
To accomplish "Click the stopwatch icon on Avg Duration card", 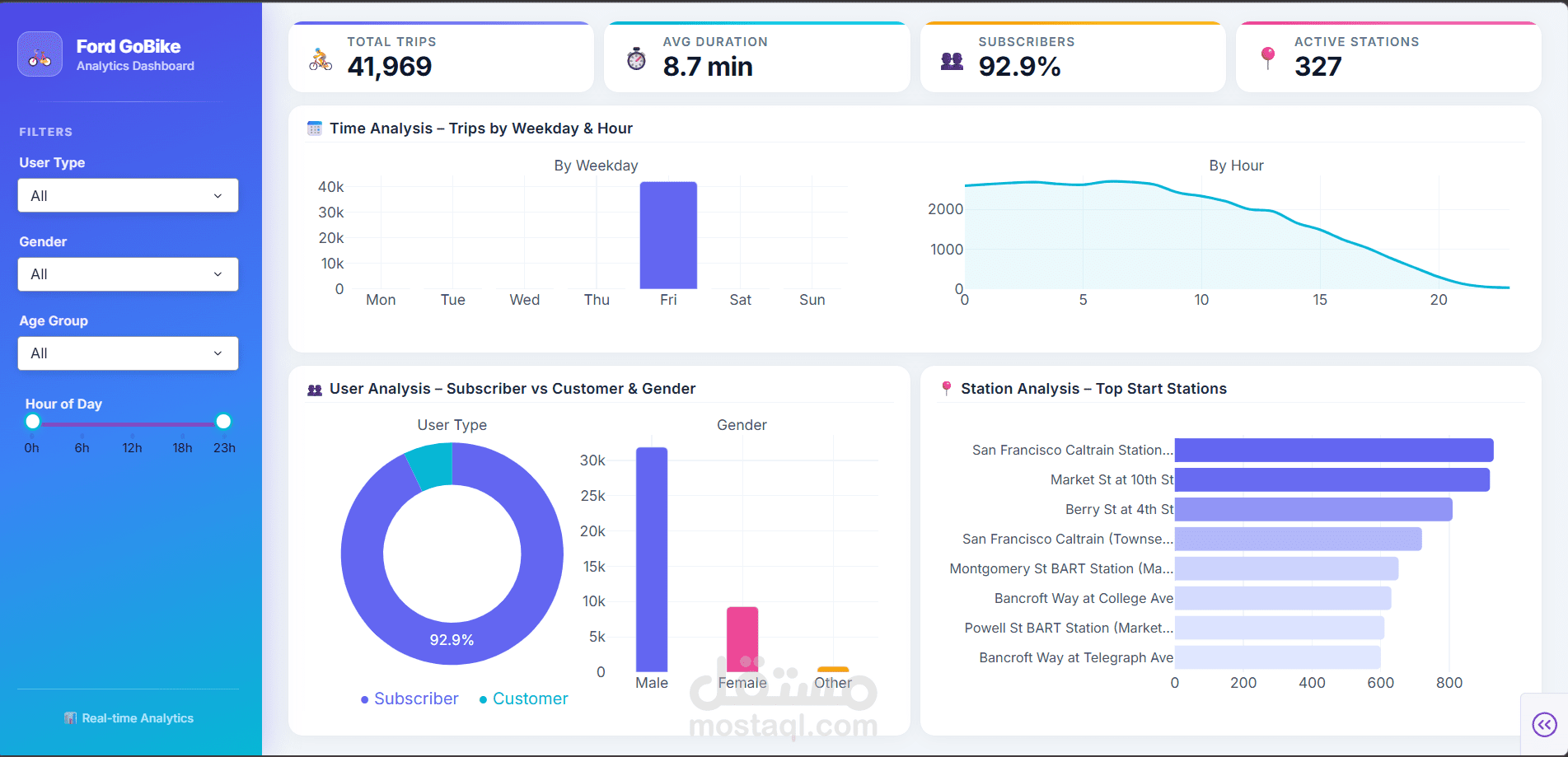I will (x=635, y=58).
